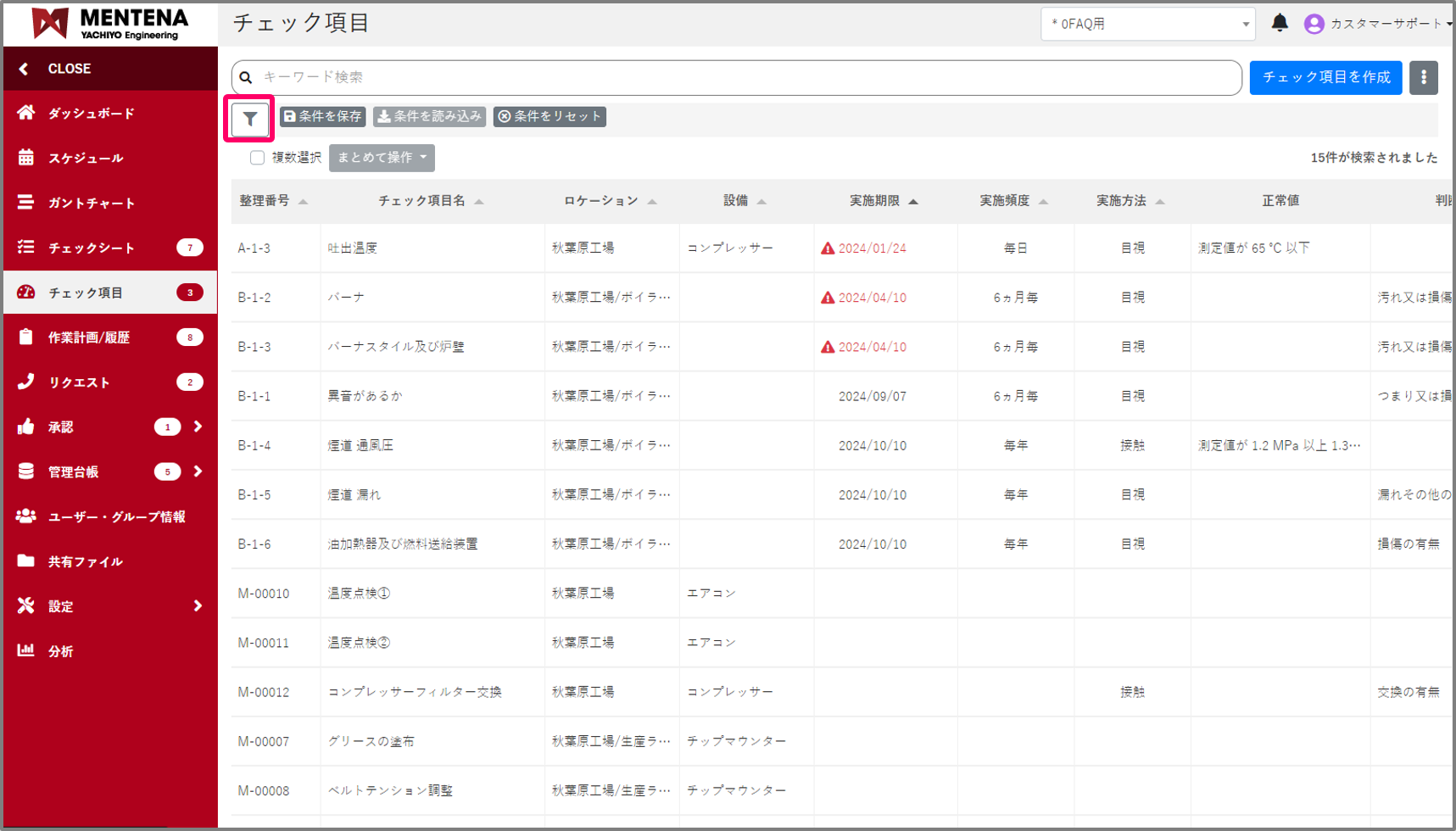Go to ガントチャート in sidebar
1456x831 pixels.
tap(92, 203)
